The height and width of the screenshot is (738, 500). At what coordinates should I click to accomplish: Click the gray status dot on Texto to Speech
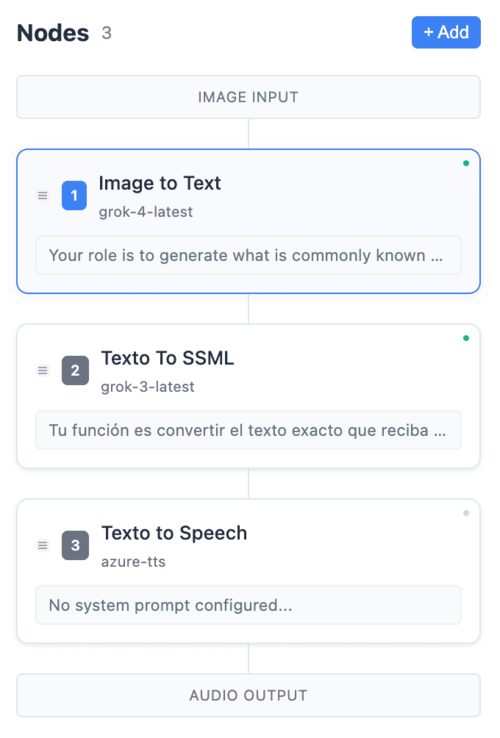tap(466, 513)
